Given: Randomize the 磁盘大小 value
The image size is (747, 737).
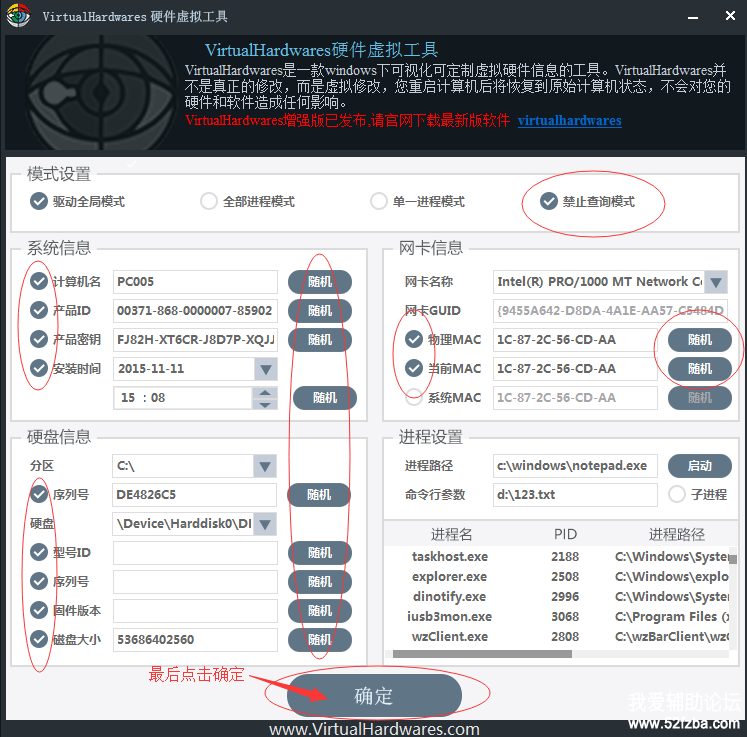Looking at the screenshot, I should point(320,639).
